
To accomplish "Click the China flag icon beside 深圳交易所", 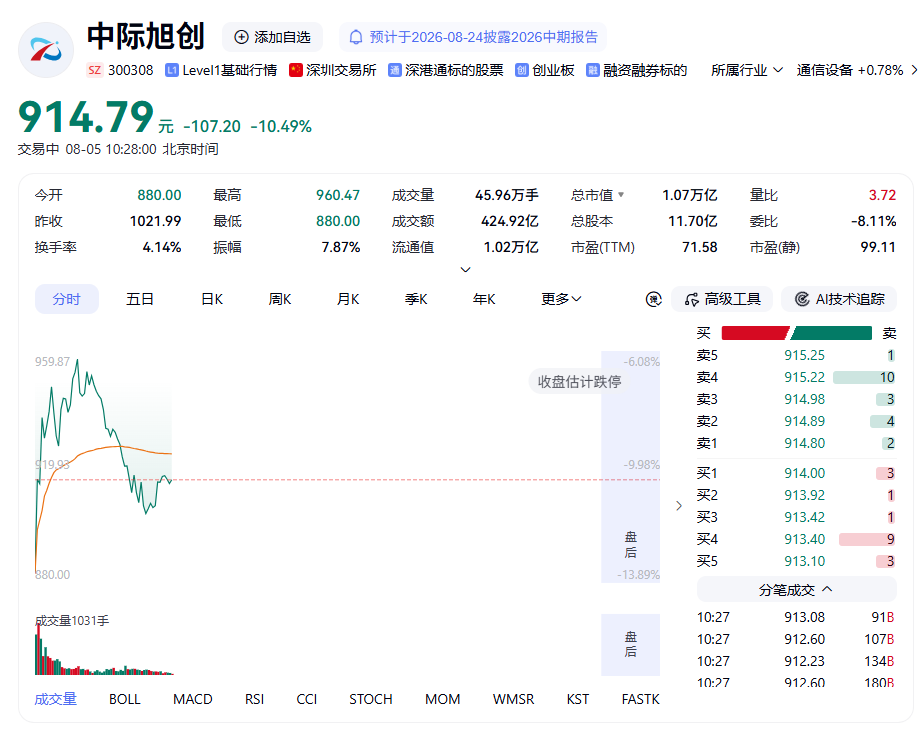I will (x=295, y=70).
